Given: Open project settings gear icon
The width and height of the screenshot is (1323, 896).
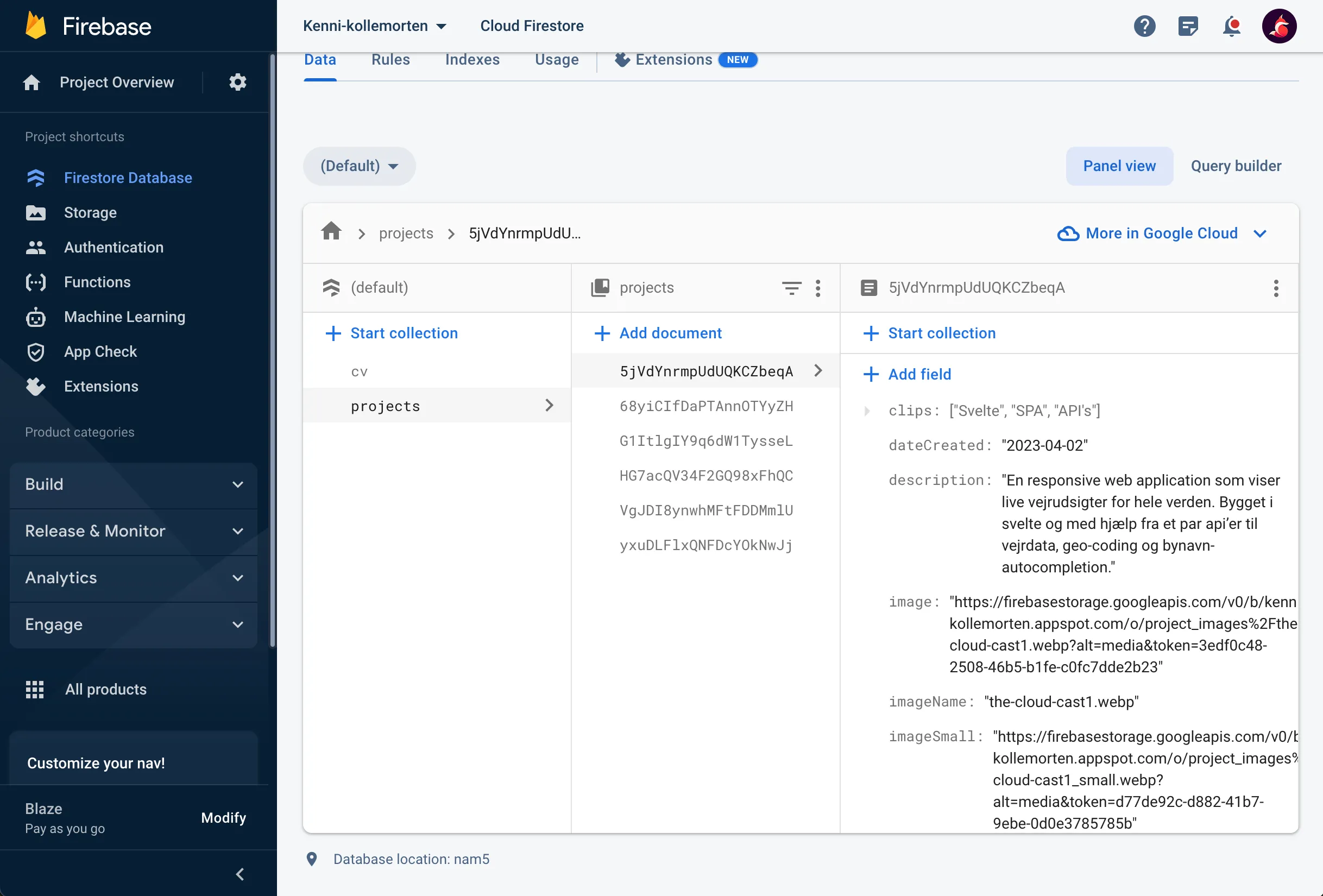Looking at the screenshot, I should click(x=237, y=82).
